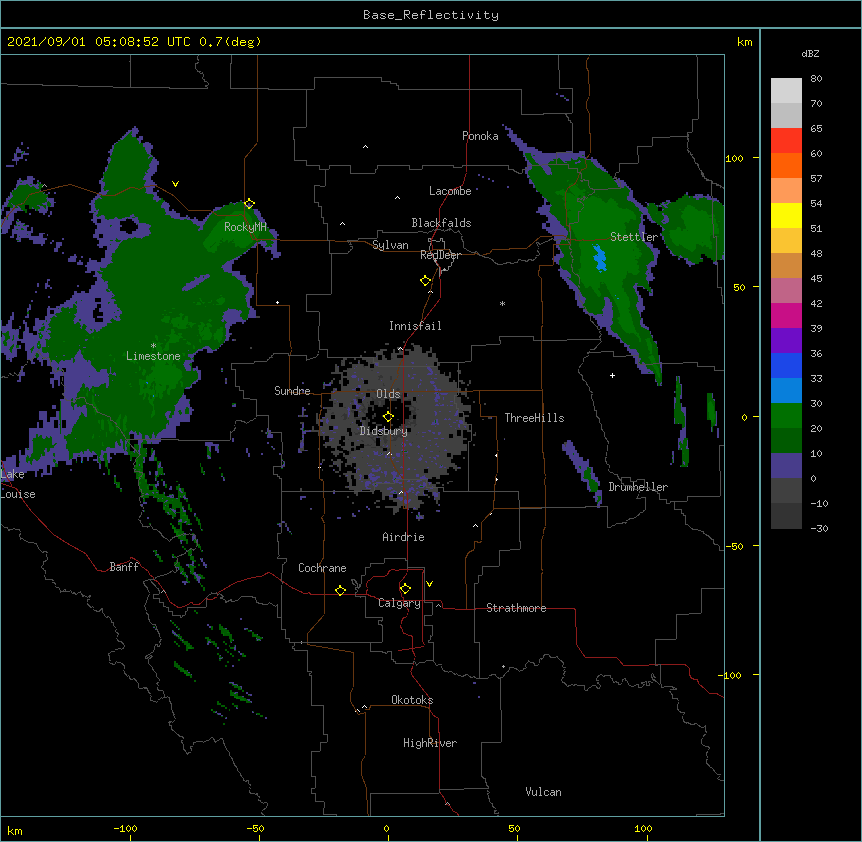This screenshot has height=842, width=862.
Task: Click the 100 tick on horizontal axis
Action: [x=643, y=829]
